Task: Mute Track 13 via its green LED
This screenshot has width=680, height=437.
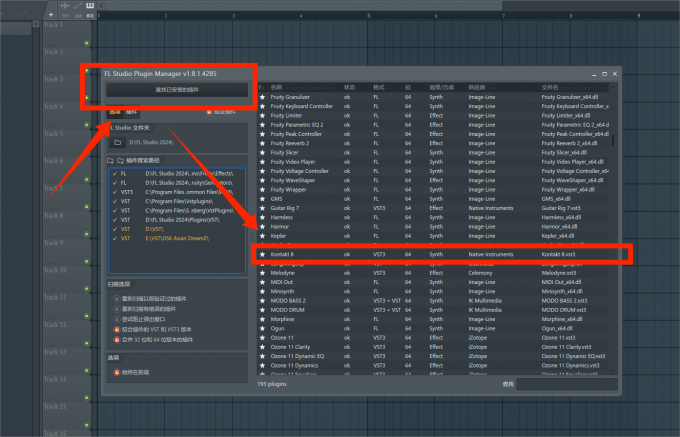Action: [87, 371]
